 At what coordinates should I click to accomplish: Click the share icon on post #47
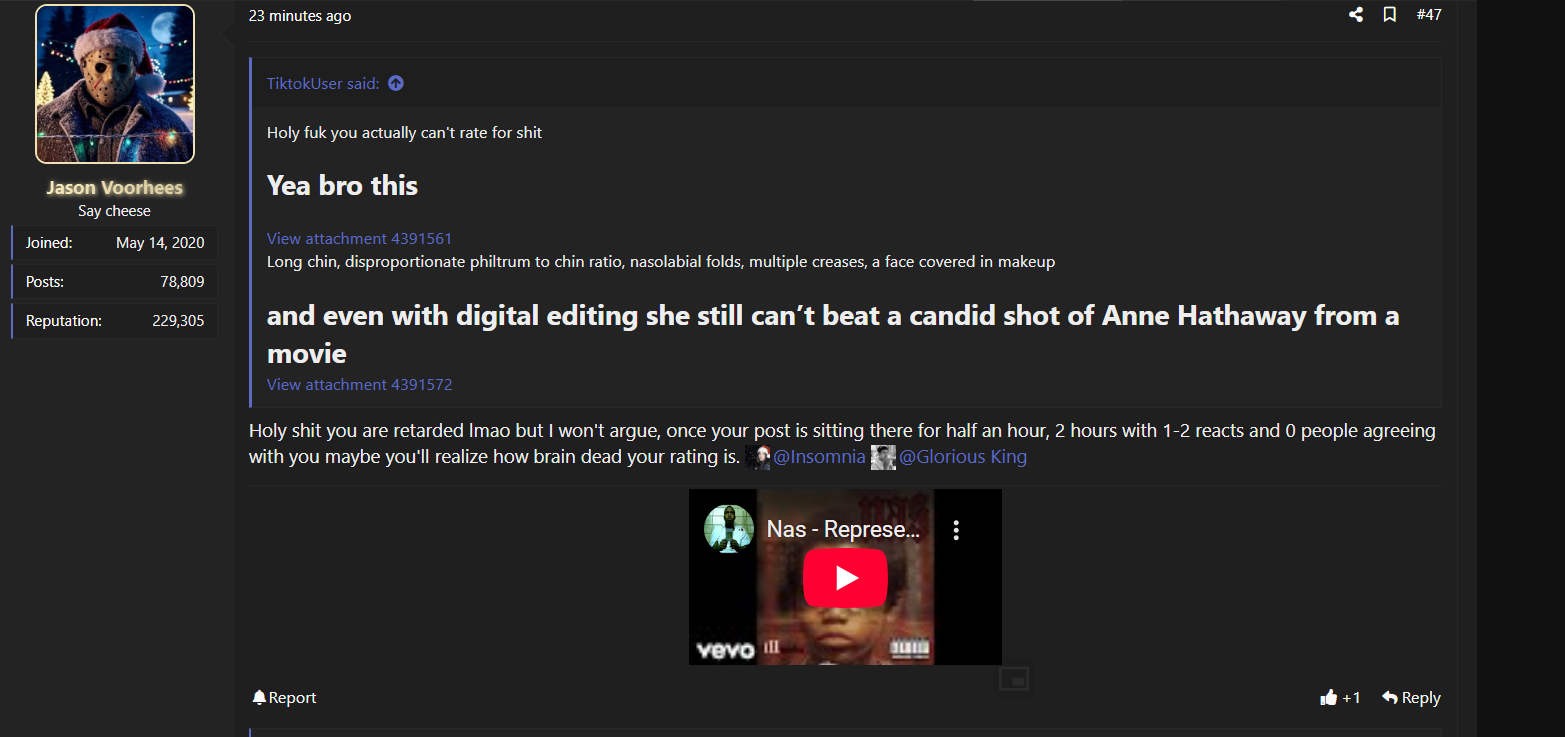[1356, 15]
